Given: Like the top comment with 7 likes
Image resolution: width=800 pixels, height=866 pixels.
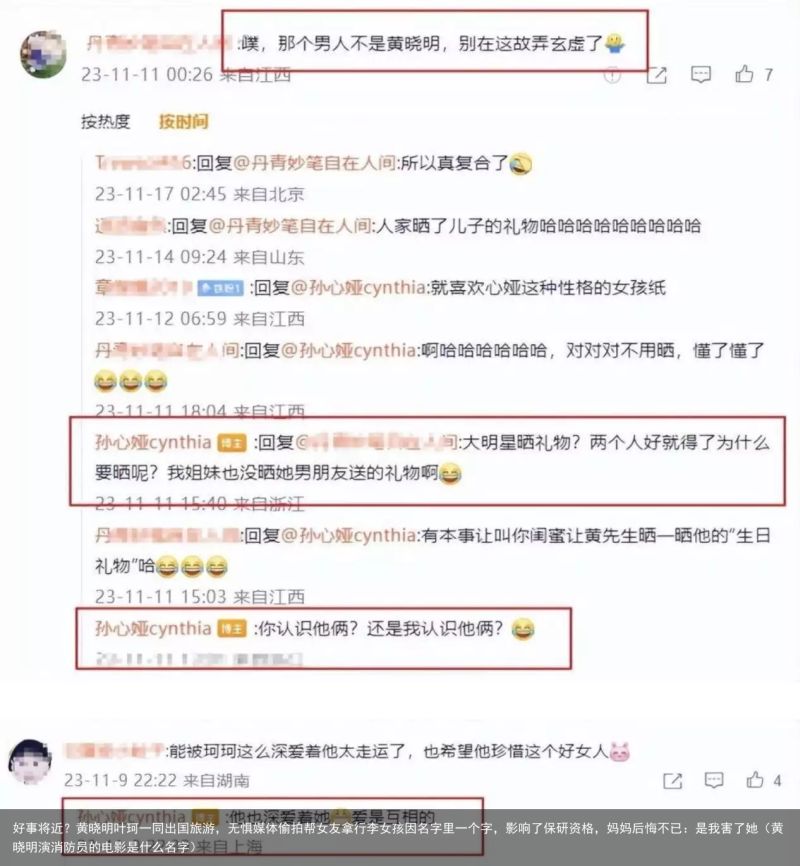Looking at the screenshot, I should coord(744,73).
